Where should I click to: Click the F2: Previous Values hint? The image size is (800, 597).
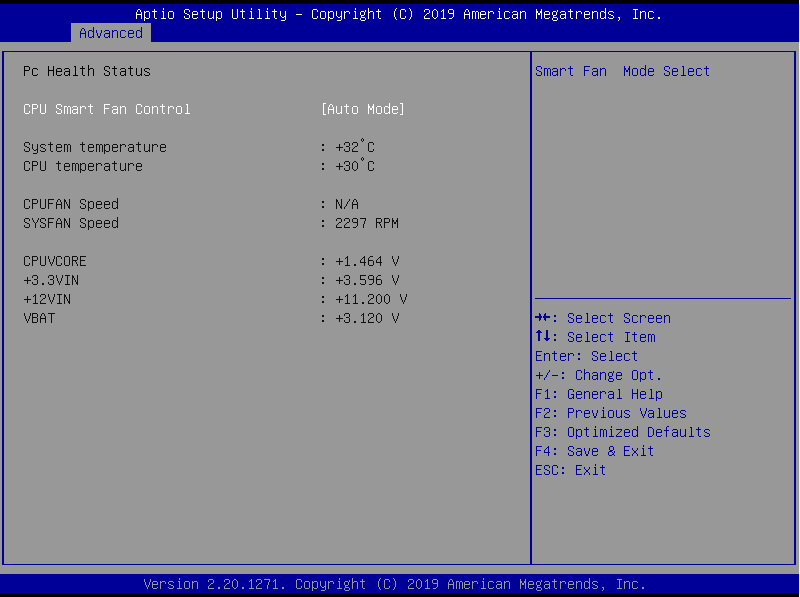click(610, 413)
